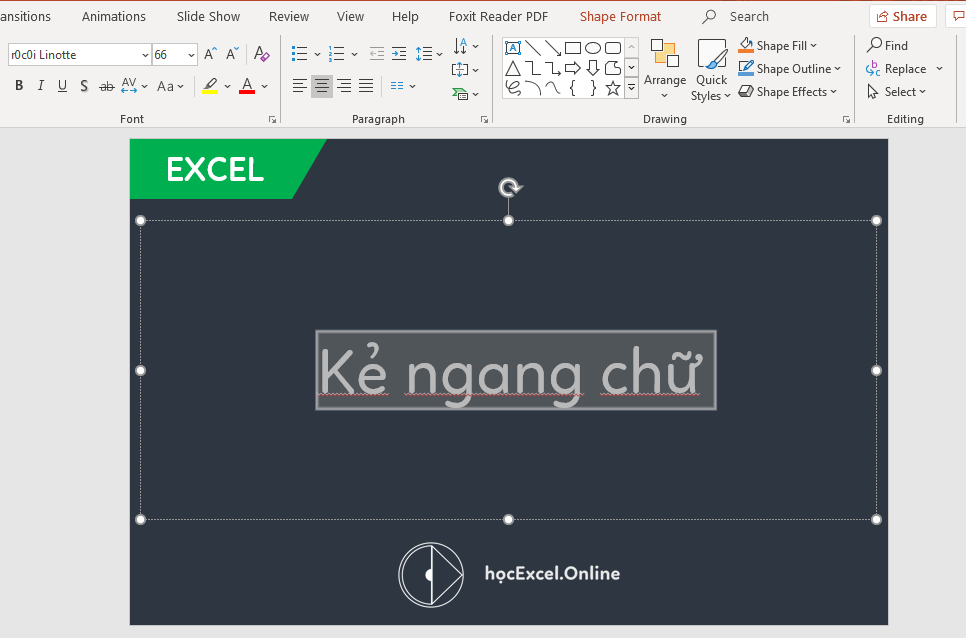Select the Oval shape in the Drawing gallery

pos(594,47)
